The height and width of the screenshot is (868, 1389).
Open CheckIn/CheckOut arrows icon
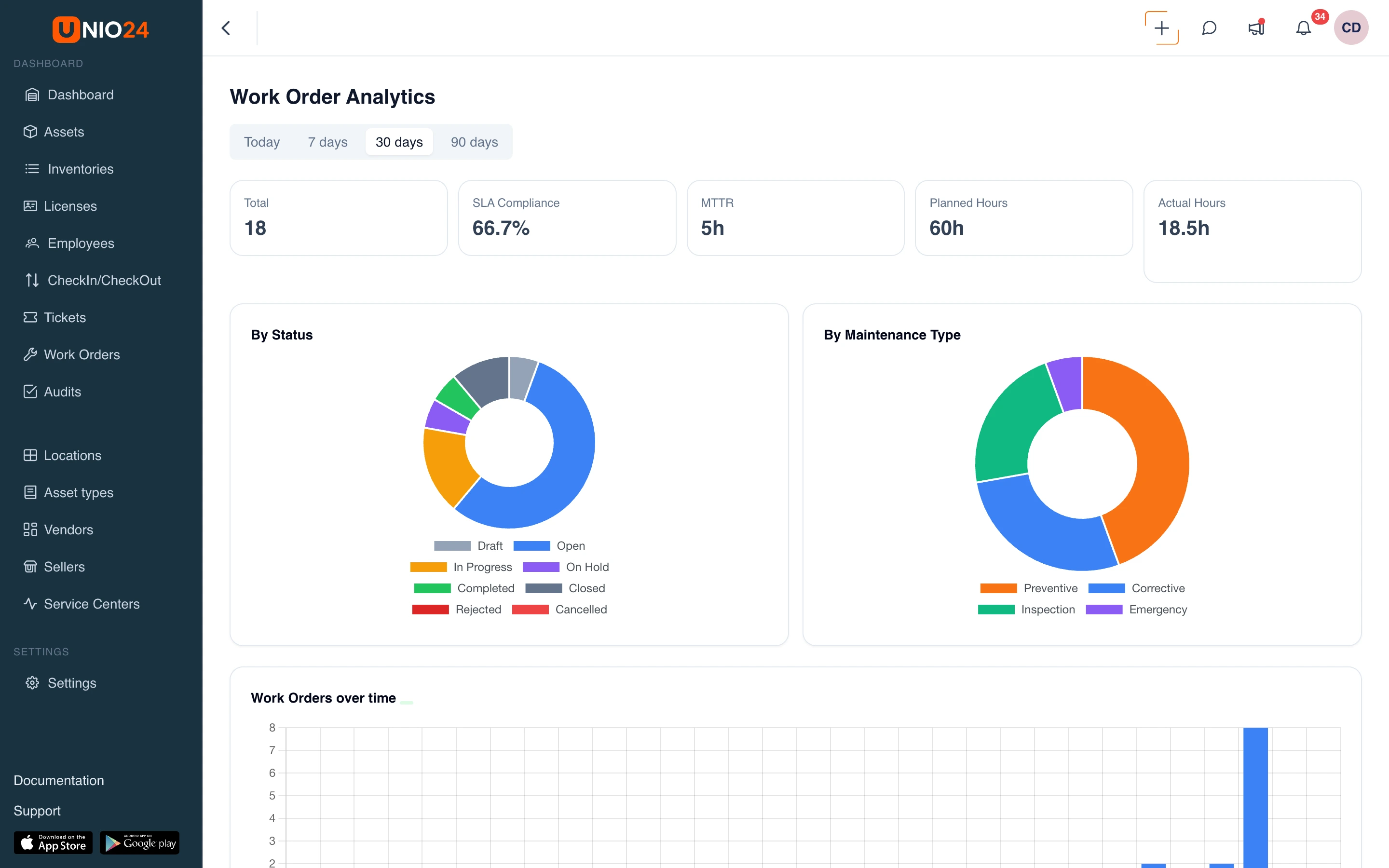(x=32, y=280)
